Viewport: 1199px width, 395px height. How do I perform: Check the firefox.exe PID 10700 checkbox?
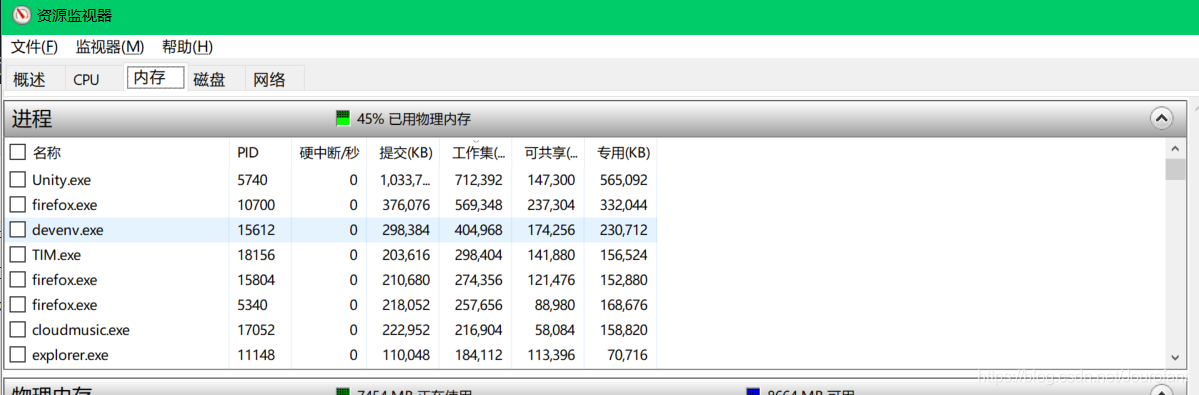click(18, 205)
